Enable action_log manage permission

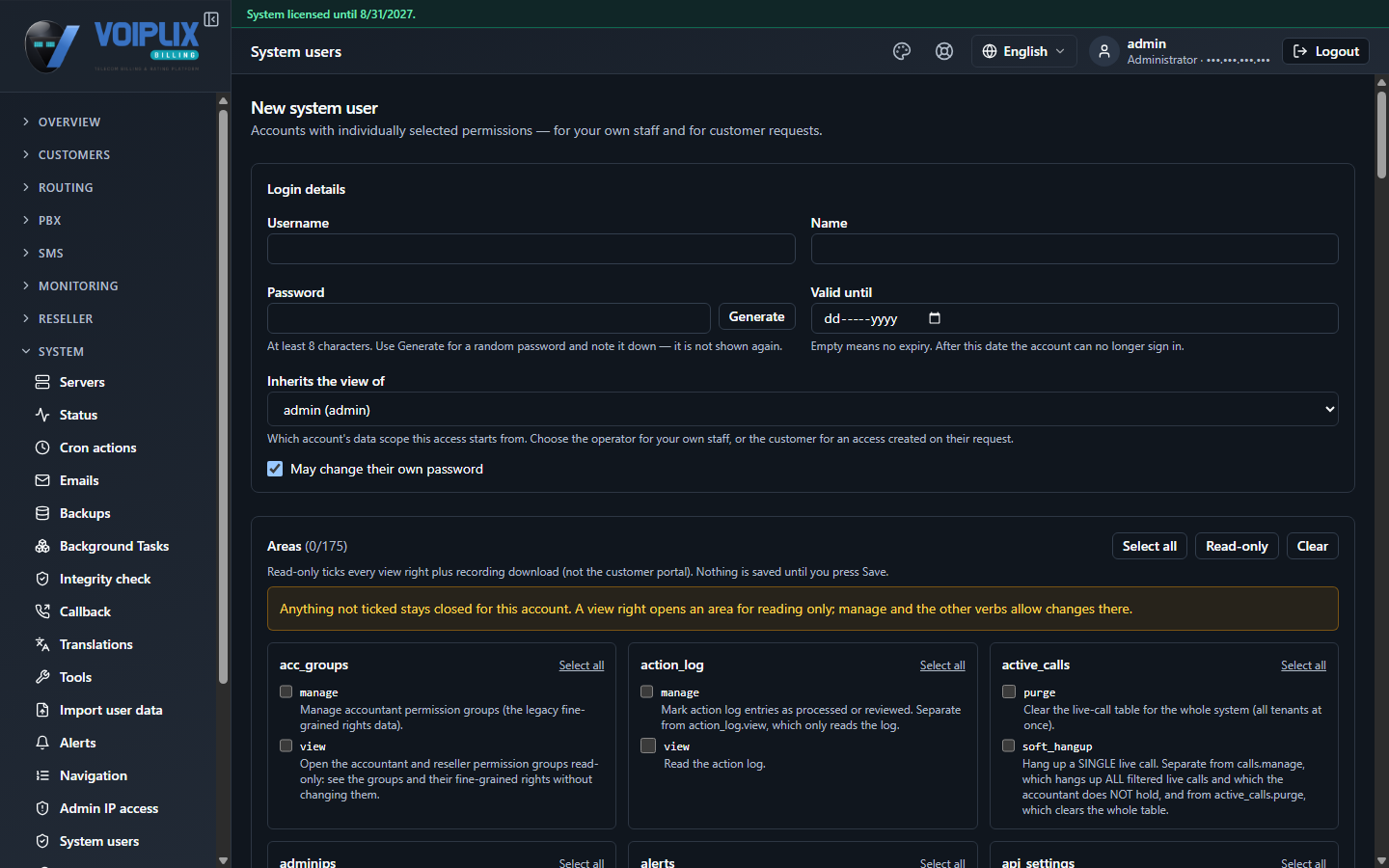point(647,692)
